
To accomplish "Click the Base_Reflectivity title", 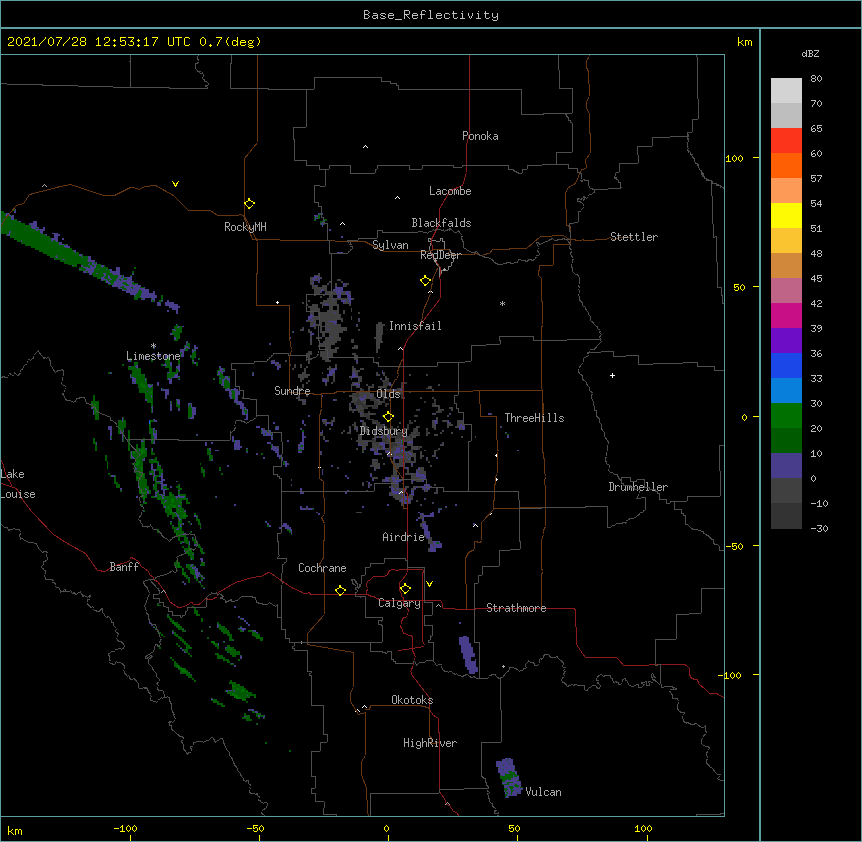I will (431, 15).
